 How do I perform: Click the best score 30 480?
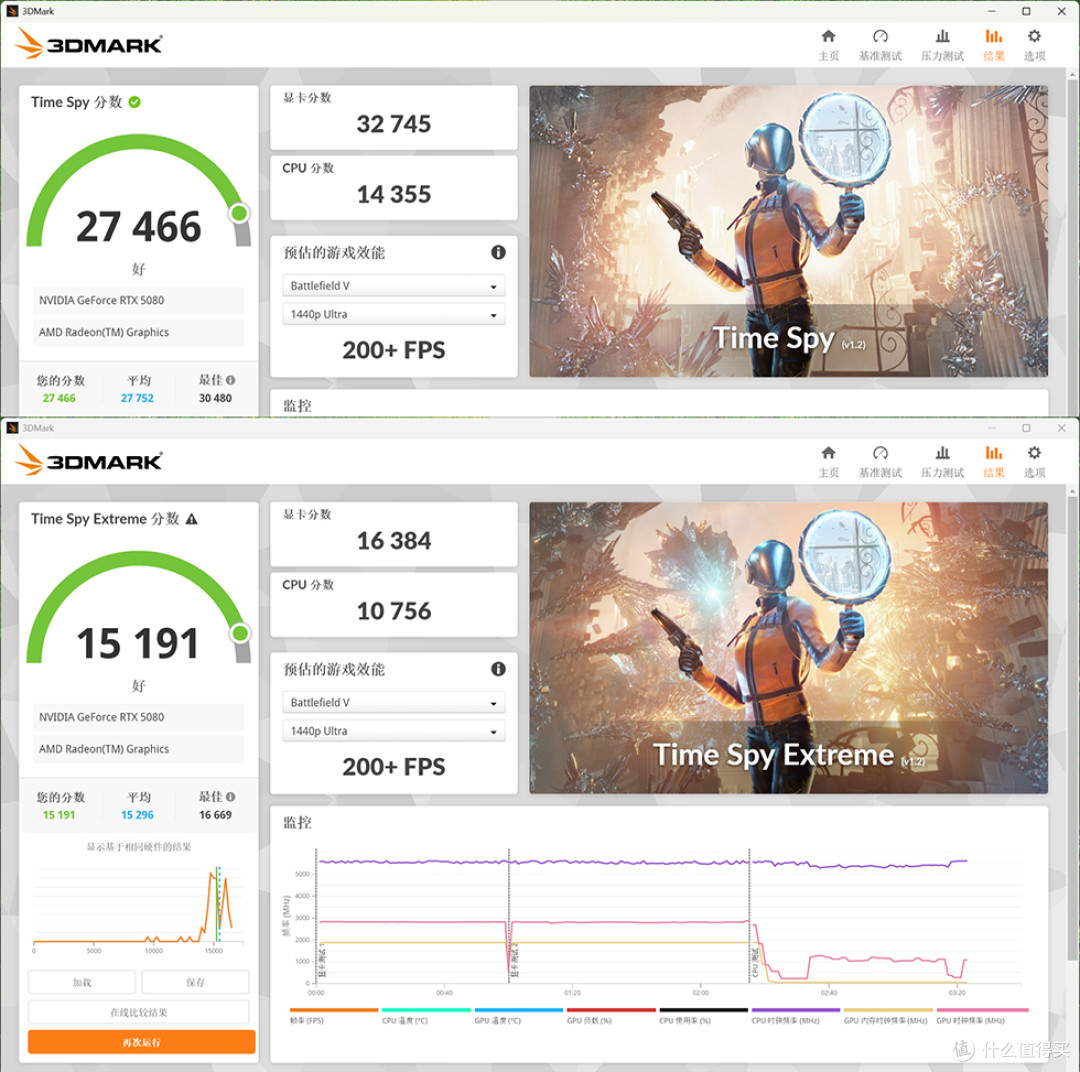(215, 398)
